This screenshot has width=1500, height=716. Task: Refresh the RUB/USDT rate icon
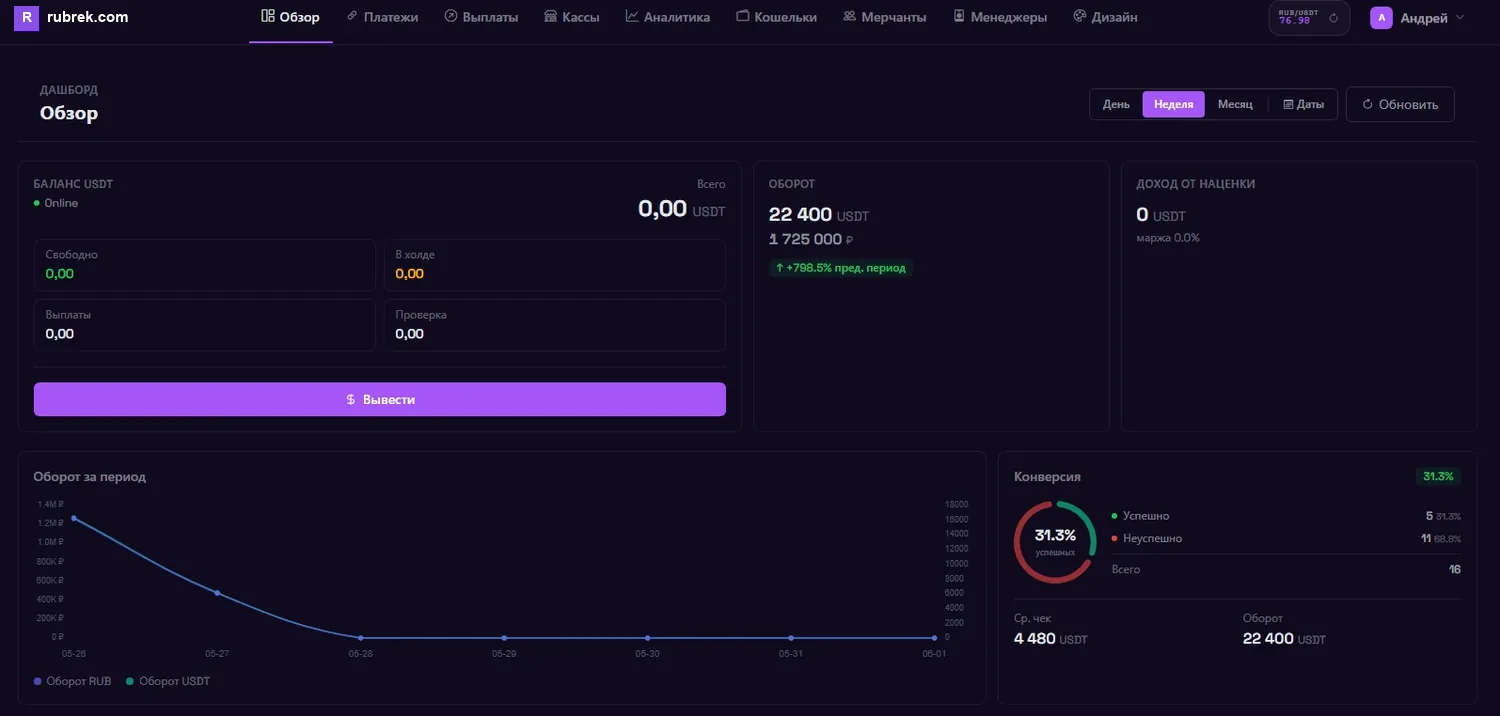[1333, 18]
